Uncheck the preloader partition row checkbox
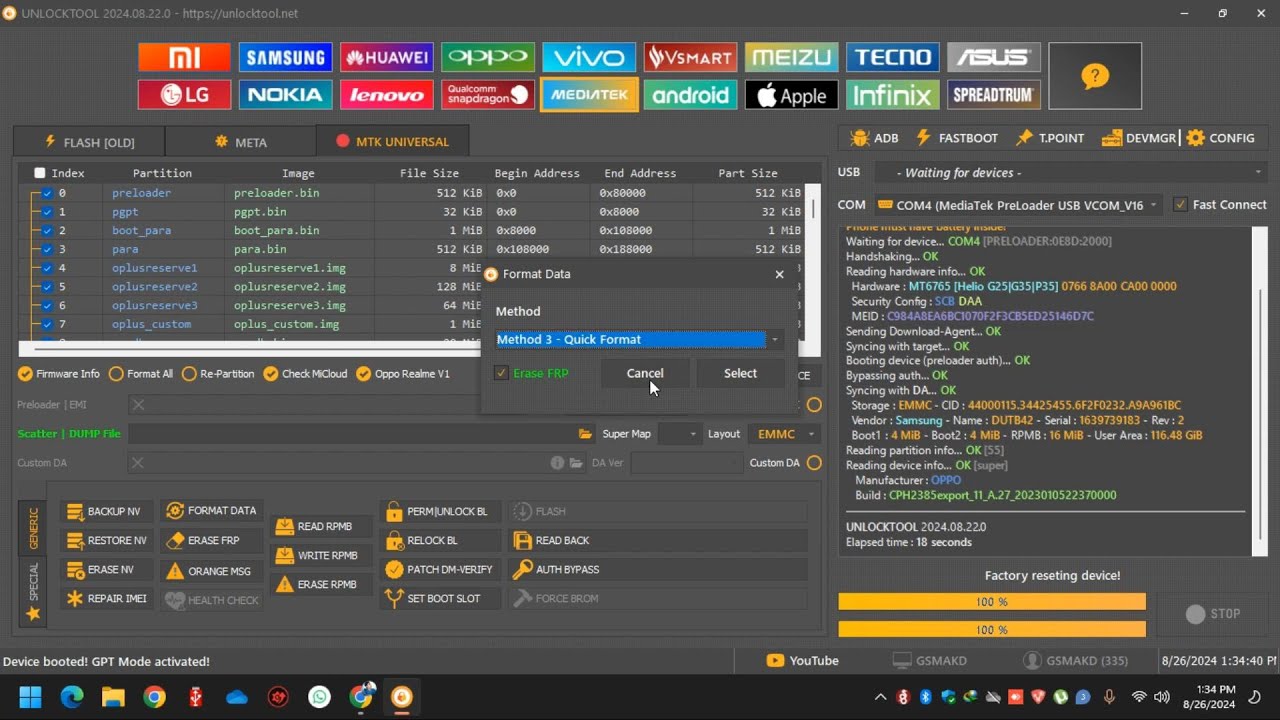 47,193
